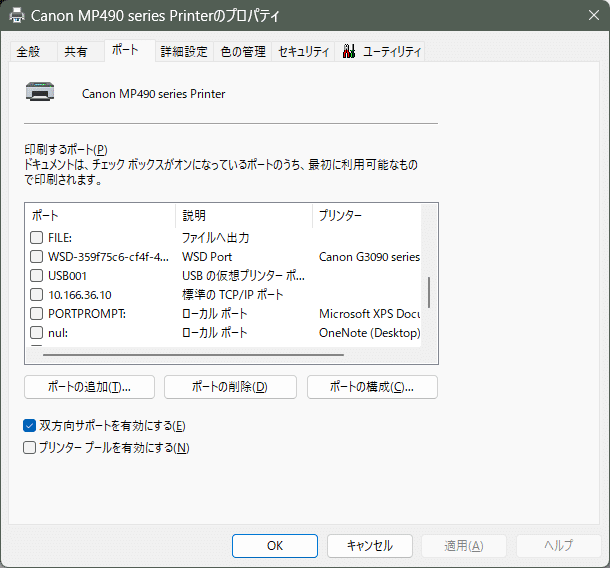Open the 色の管理 tab
The image size is (610, 568).
pos(243,51)
